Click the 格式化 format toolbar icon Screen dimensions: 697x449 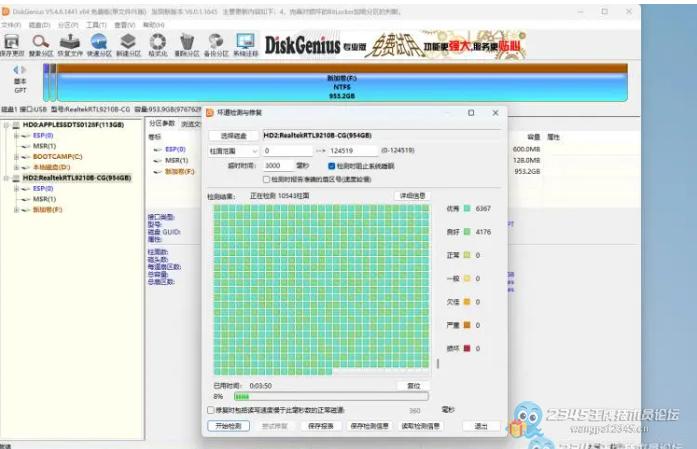(x=158, y=42)
